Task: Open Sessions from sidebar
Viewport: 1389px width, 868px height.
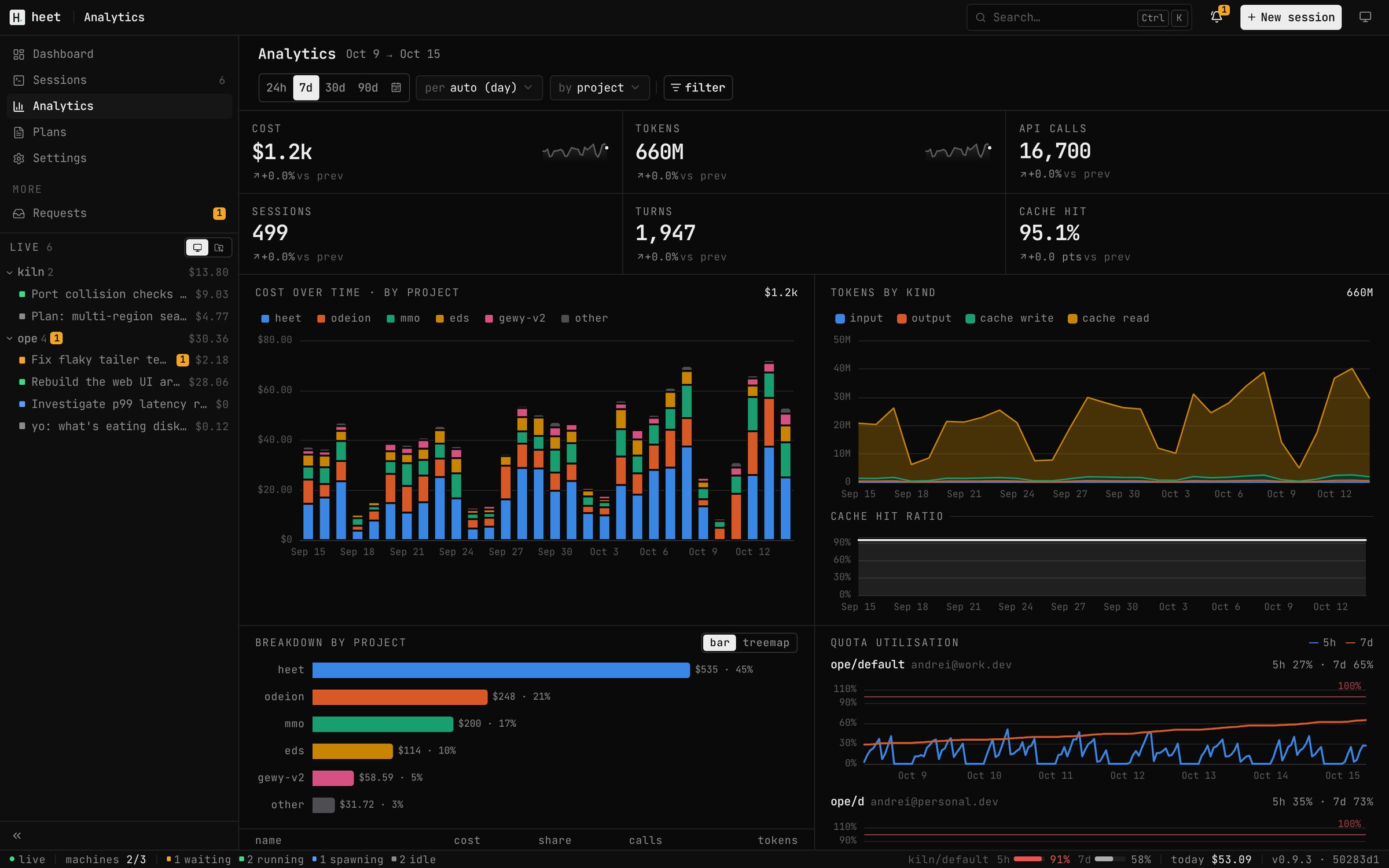Action: tap(119, 80)
